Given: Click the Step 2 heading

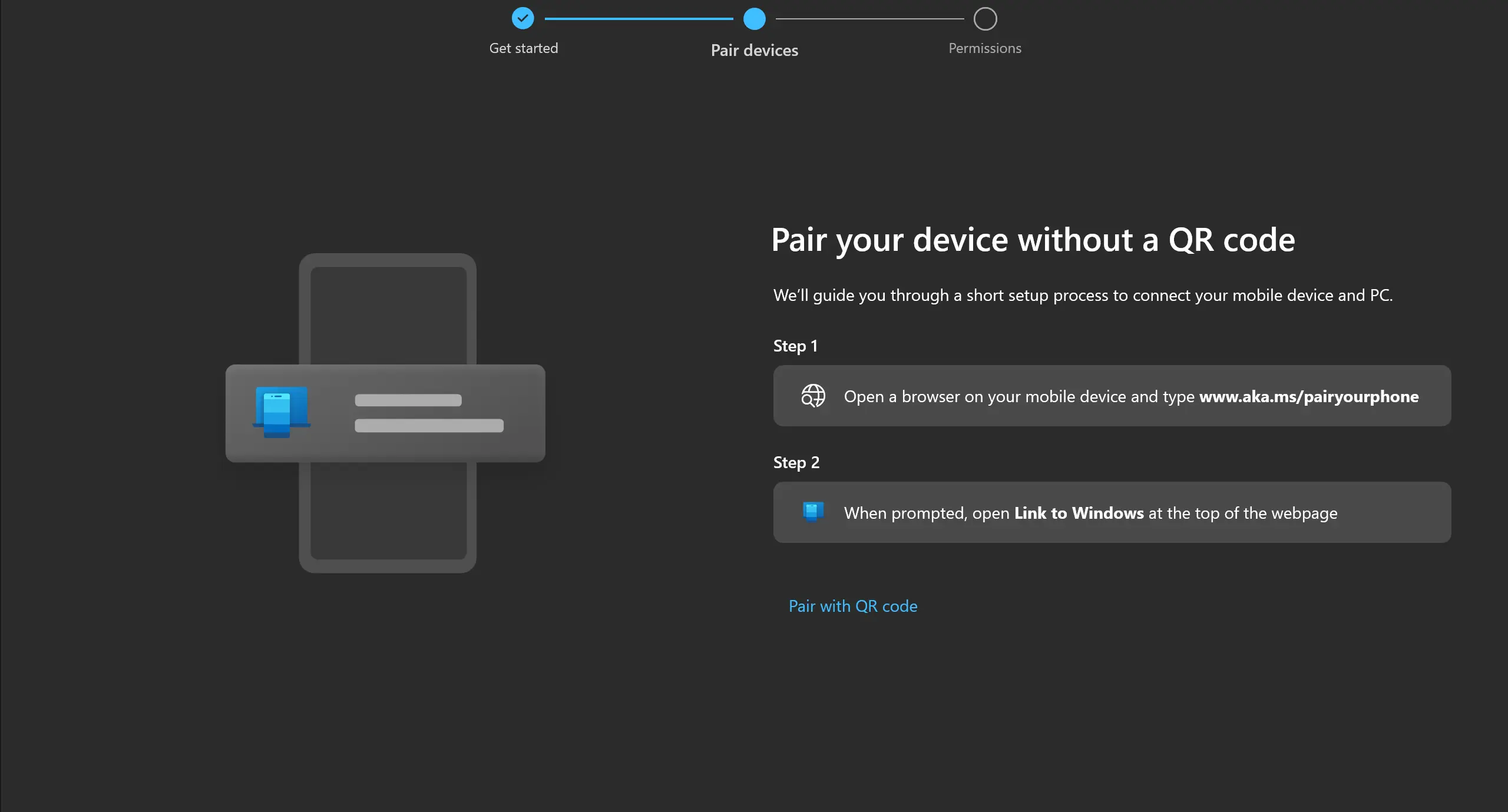Looking at the screenshot, I should tap(796, 462).
